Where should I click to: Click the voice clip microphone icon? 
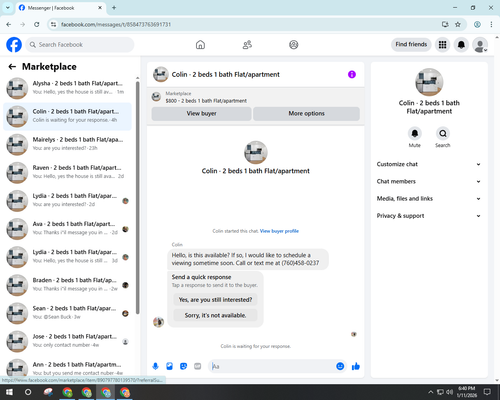(x=155, y=366)
